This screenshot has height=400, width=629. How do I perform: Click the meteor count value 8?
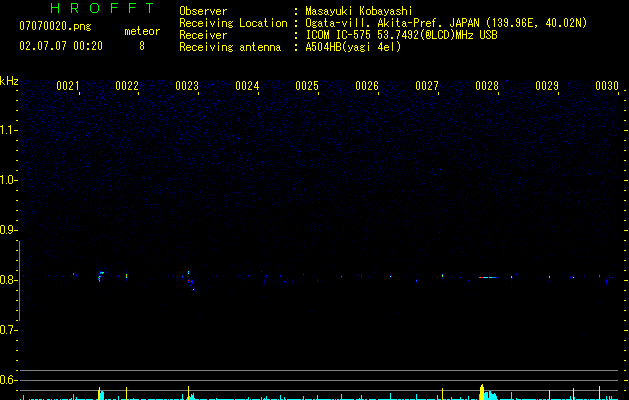click(142, 46)
